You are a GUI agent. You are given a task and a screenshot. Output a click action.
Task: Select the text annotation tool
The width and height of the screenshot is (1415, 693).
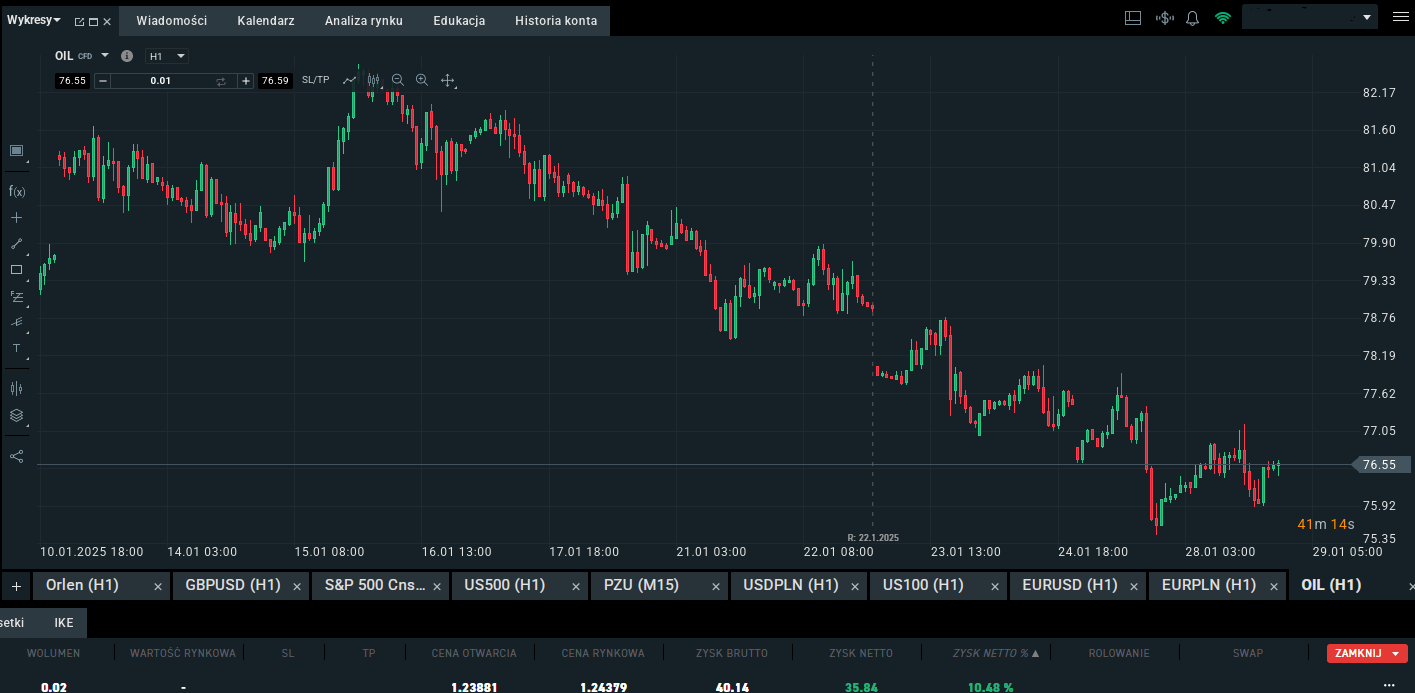(x=16, y=348)
